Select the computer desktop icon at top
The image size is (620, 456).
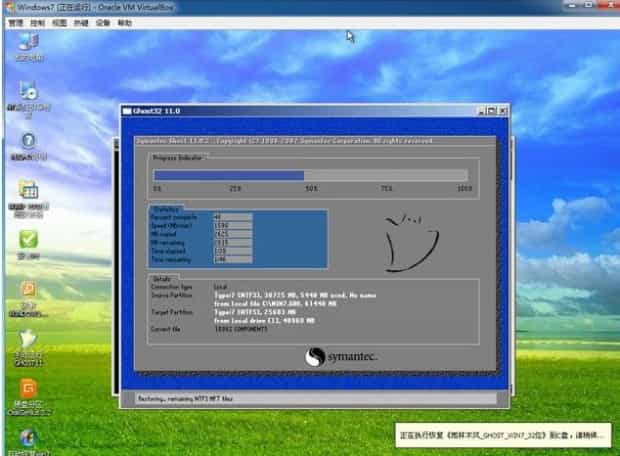pyautogui.click(x=29, y=42)
